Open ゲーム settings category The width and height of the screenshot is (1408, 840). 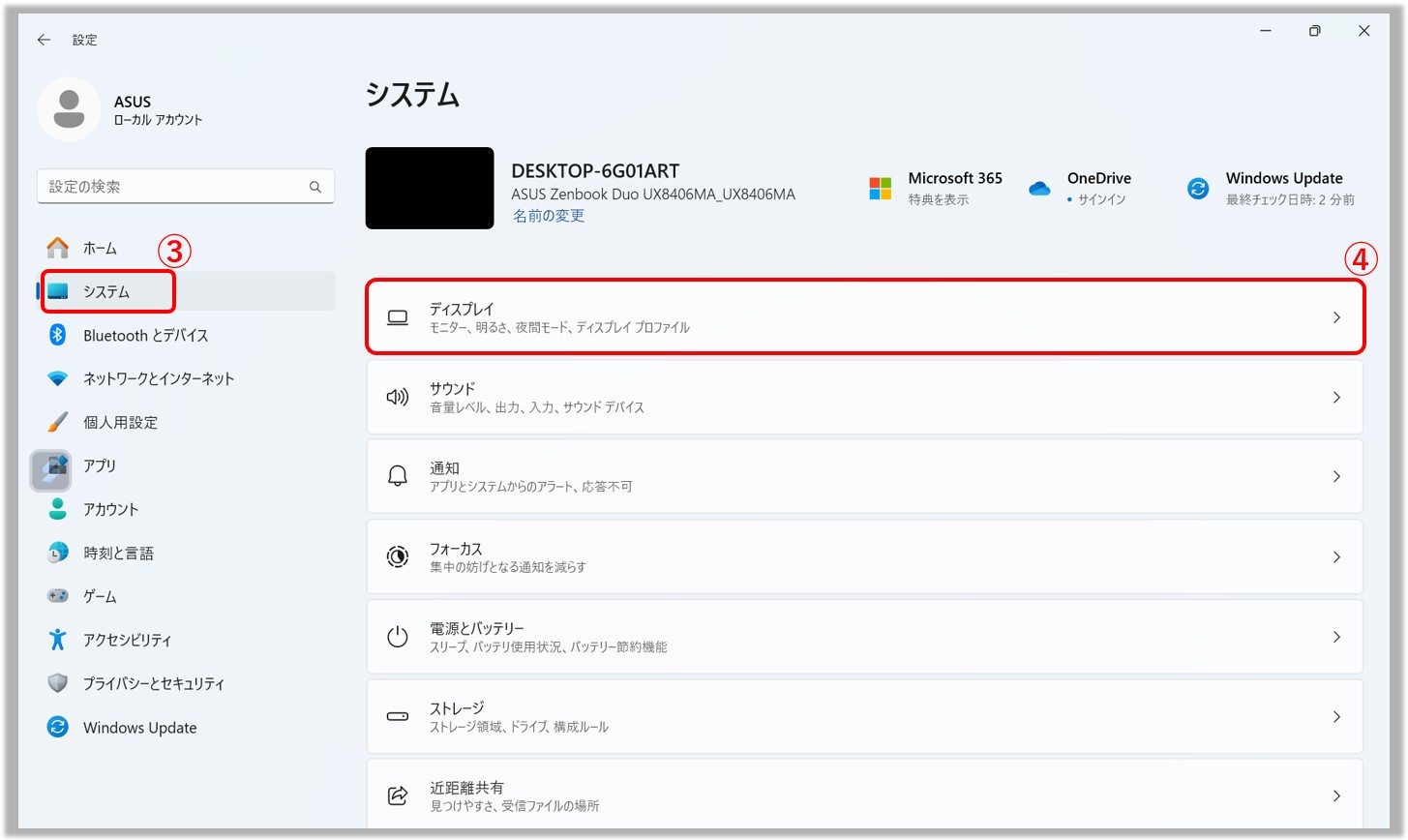[x=187, y=596]
